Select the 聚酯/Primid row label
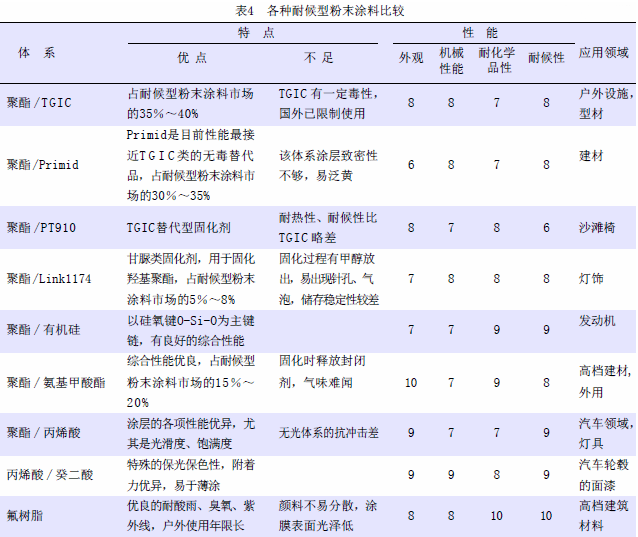 coord(43,164)
